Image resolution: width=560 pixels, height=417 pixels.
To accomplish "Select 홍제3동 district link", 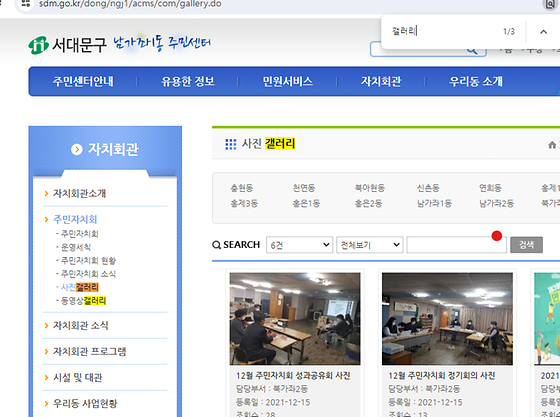I will [x=244, y=204].
